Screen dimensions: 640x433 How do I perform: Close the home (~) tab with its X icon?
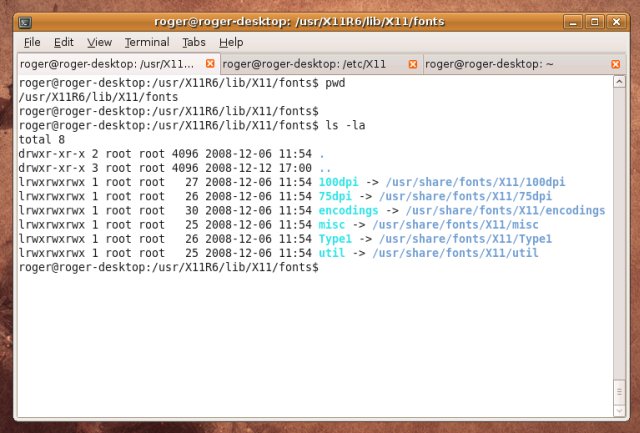(x=616, y=64)
